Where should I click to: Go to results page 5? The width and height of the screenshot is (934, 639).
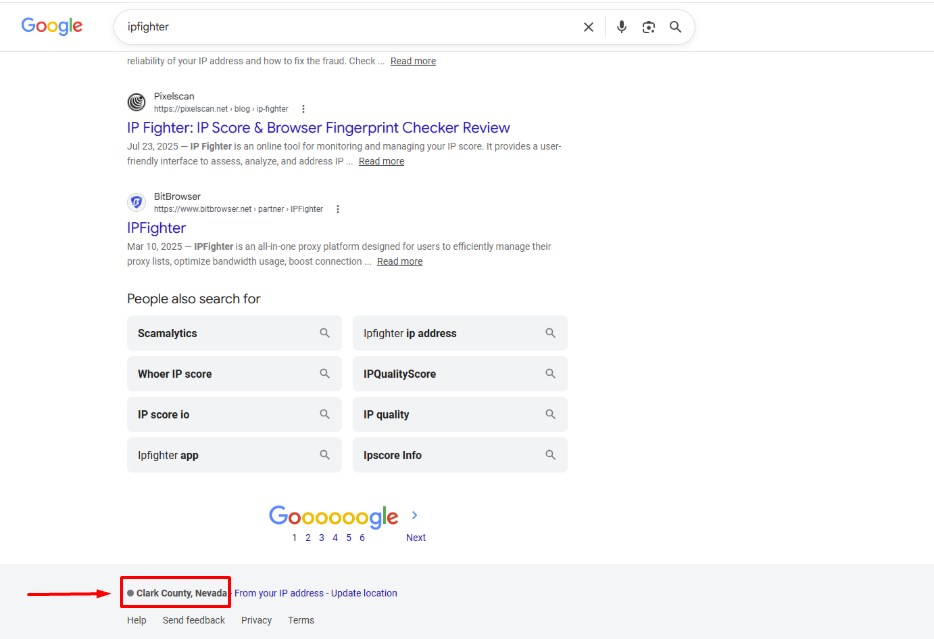click(348, 537)
